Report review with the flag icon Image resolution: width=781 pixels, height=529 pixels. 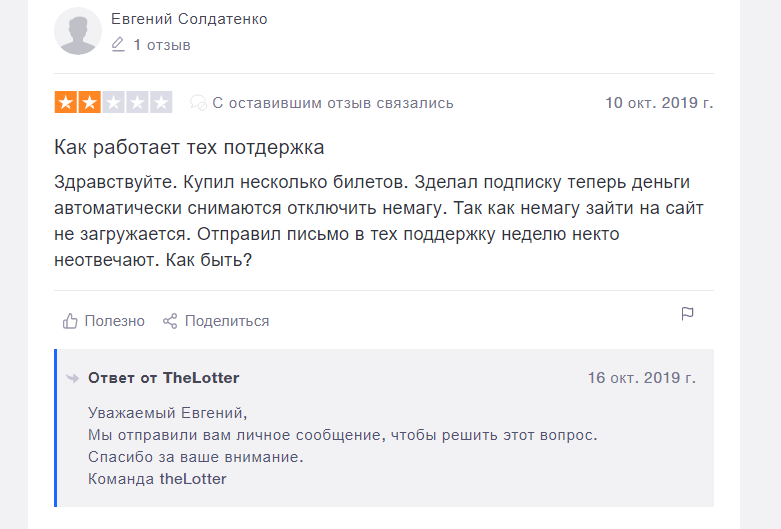click(x=687, y=314)
